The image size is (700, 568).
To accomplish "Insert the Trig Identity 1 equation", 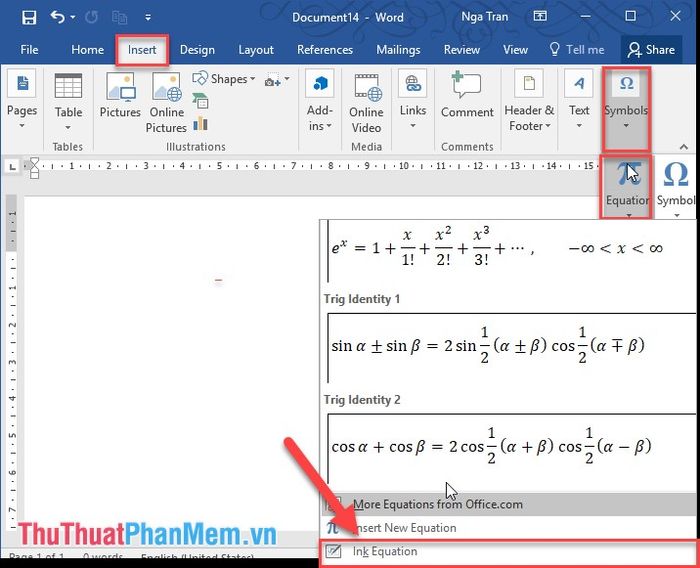I will (512, 347).
